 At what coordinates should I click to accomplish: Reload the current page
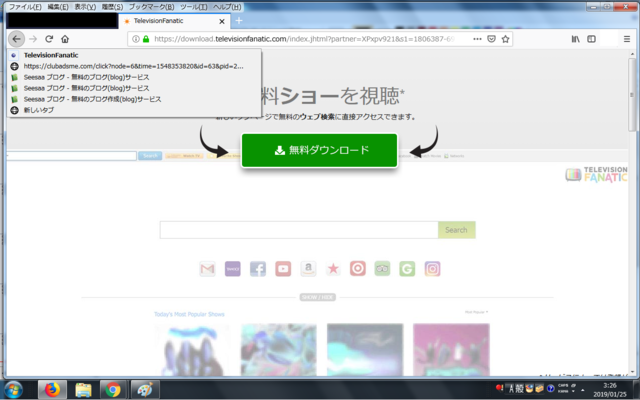tap(49, 39)
